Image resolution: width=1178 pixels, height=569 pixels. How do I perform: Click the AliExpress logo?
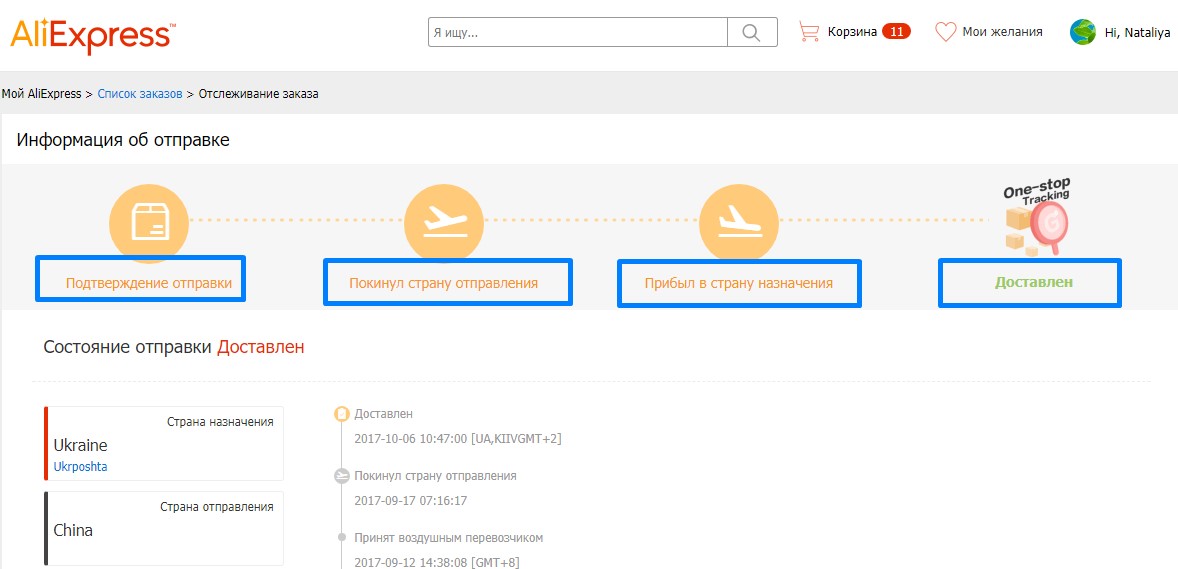pyautogui.click(x=93, y=35)
